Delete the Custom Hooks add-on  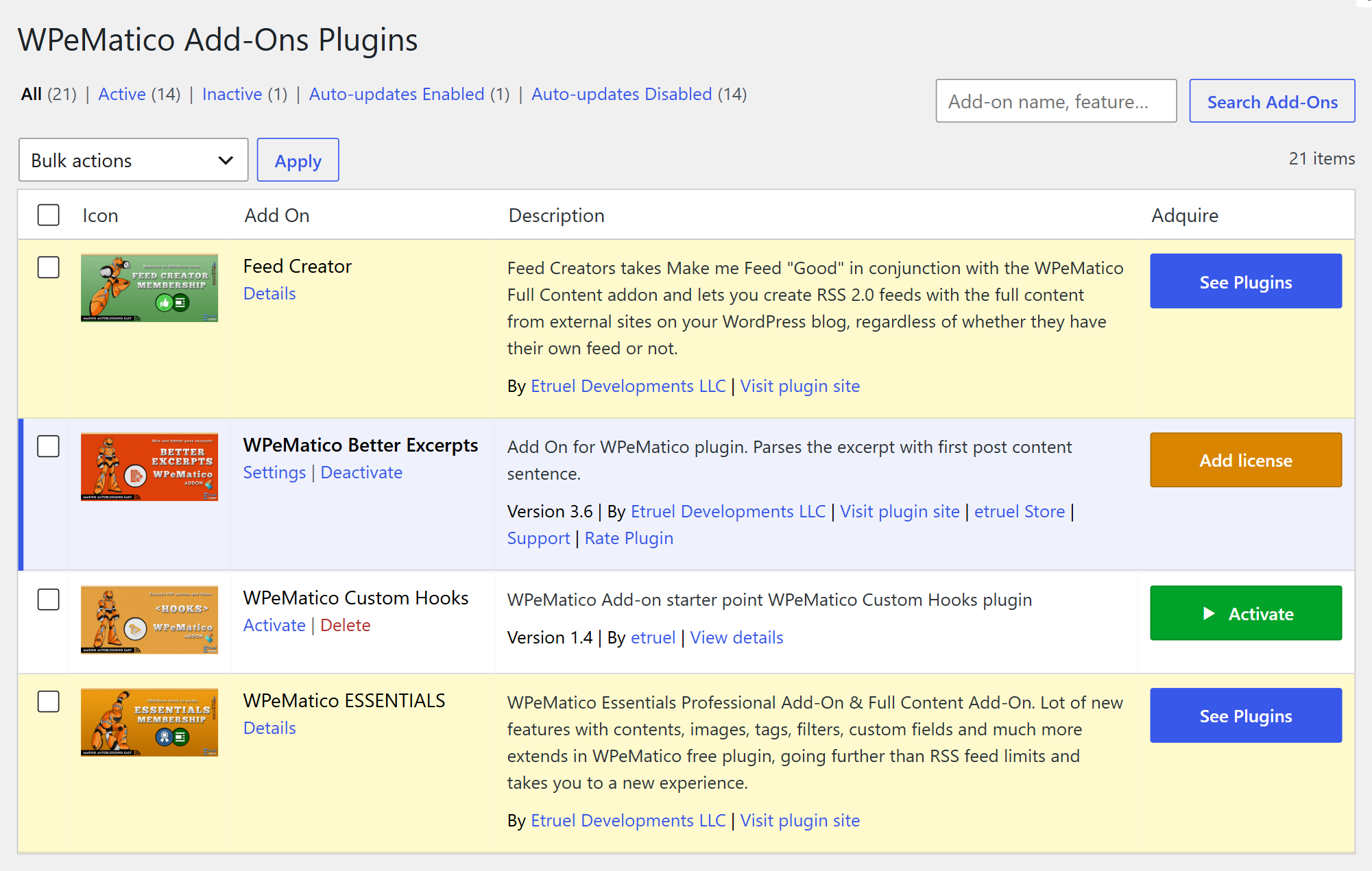(x=346, y=625)
